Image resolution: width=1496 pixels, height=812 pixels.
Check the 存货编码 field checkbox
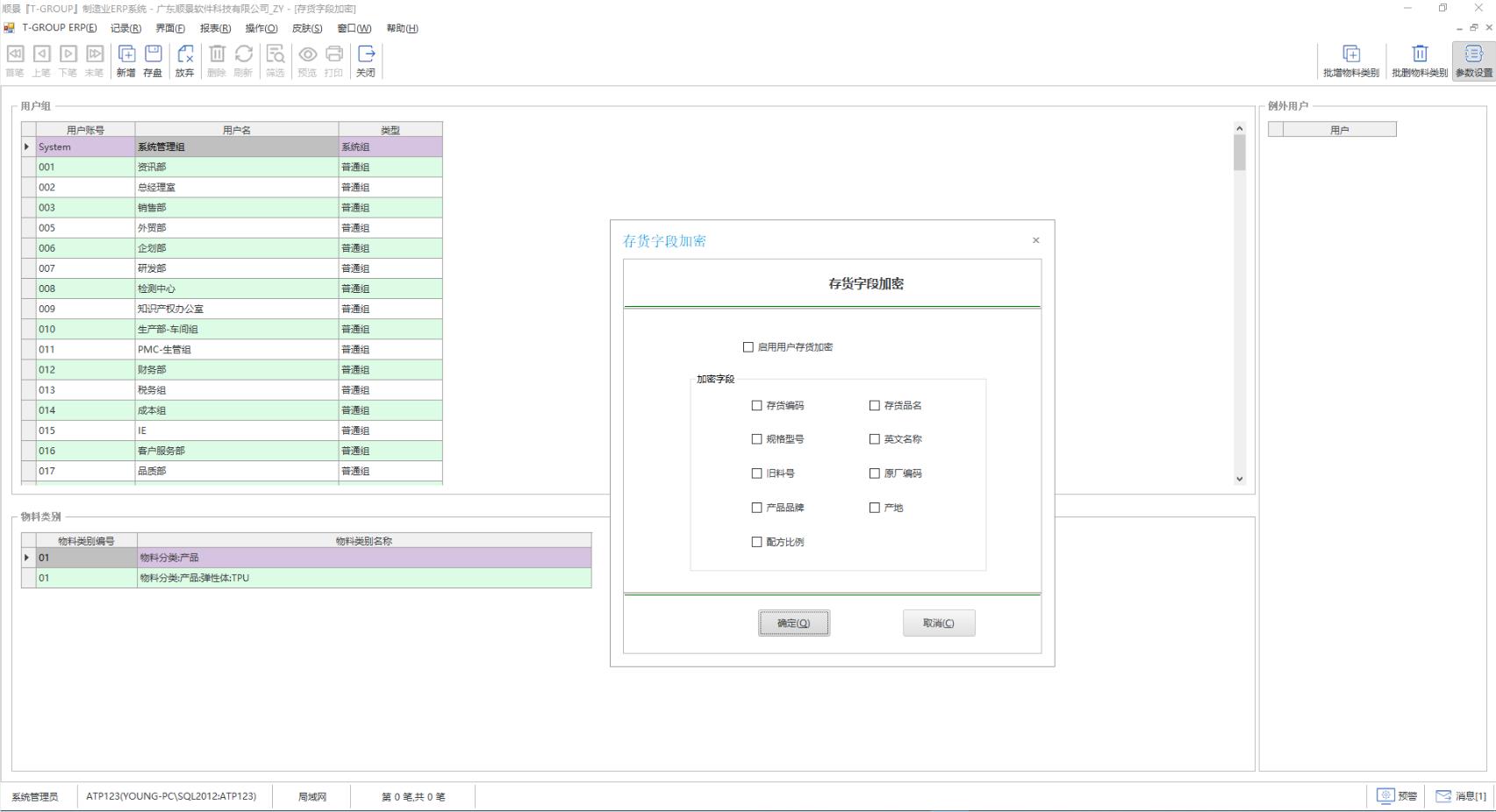tap(757, 406)
